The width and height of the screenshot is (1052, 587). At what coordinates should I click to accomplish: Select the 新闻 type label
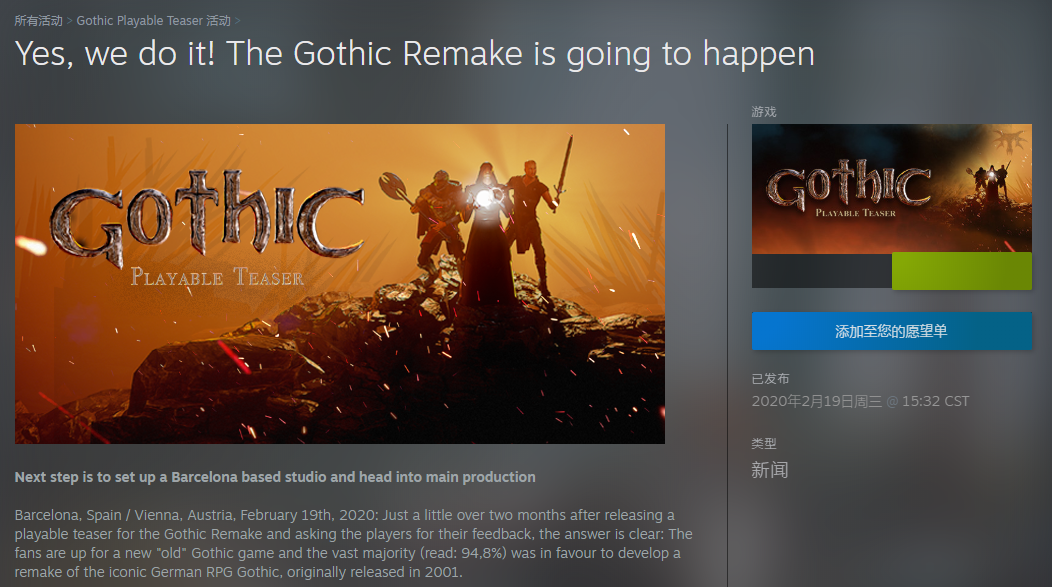[770, 470]
